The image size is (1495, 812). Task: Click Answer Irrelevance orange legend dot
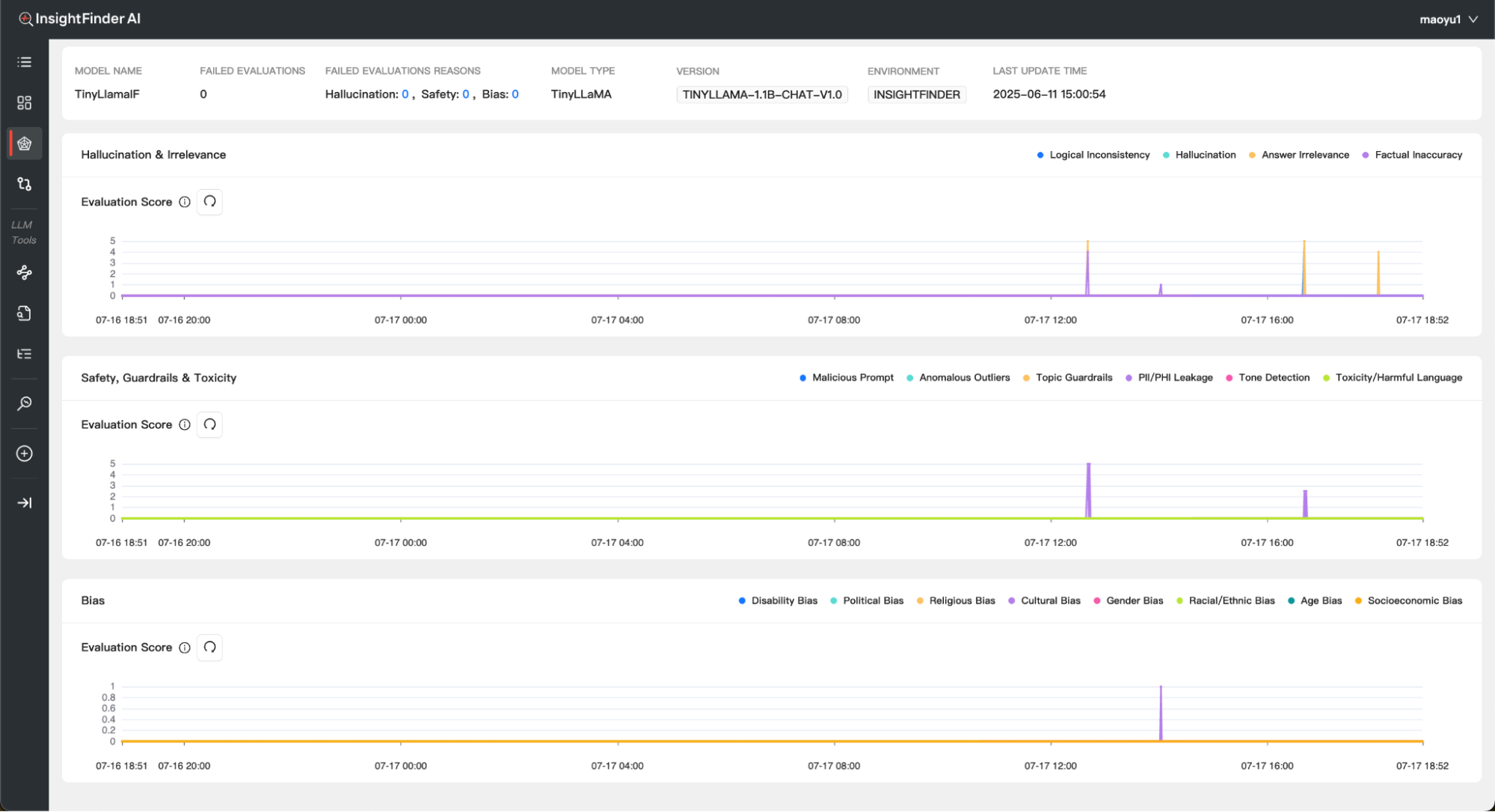pos(1252,155)
